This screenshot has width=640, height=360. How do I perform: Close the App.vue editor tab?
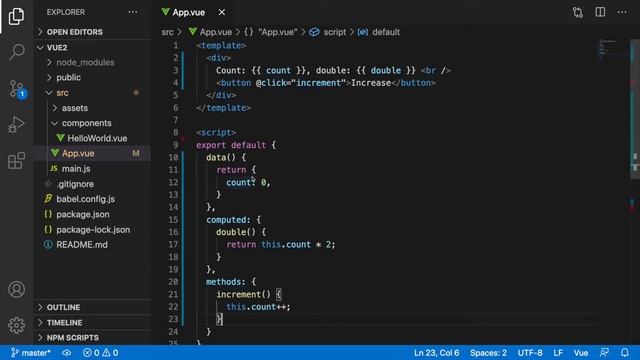click(x=222, y=12)
